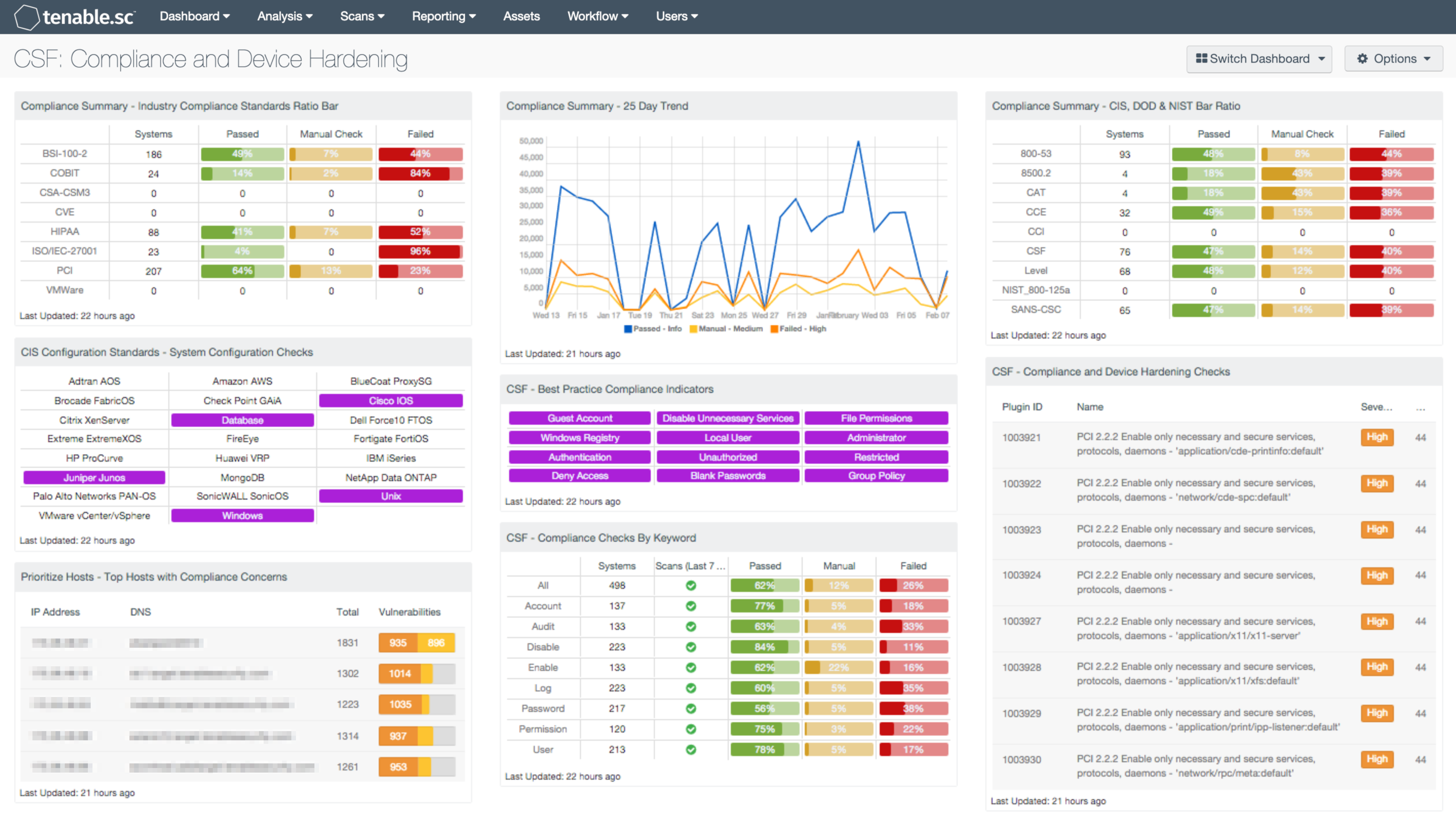Open the Users menu
Image resolution: width=1456 pixels, height=833 pixels.
(676, 16)
